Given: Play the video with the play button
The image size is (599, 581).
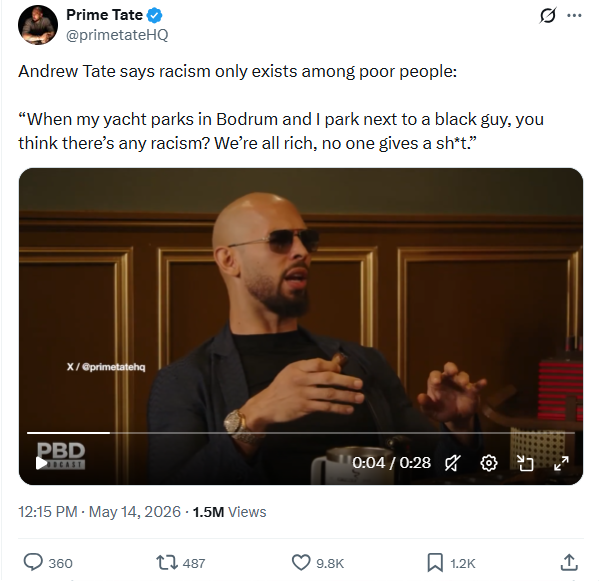Looking at the screenshot, I should [41, 463].
